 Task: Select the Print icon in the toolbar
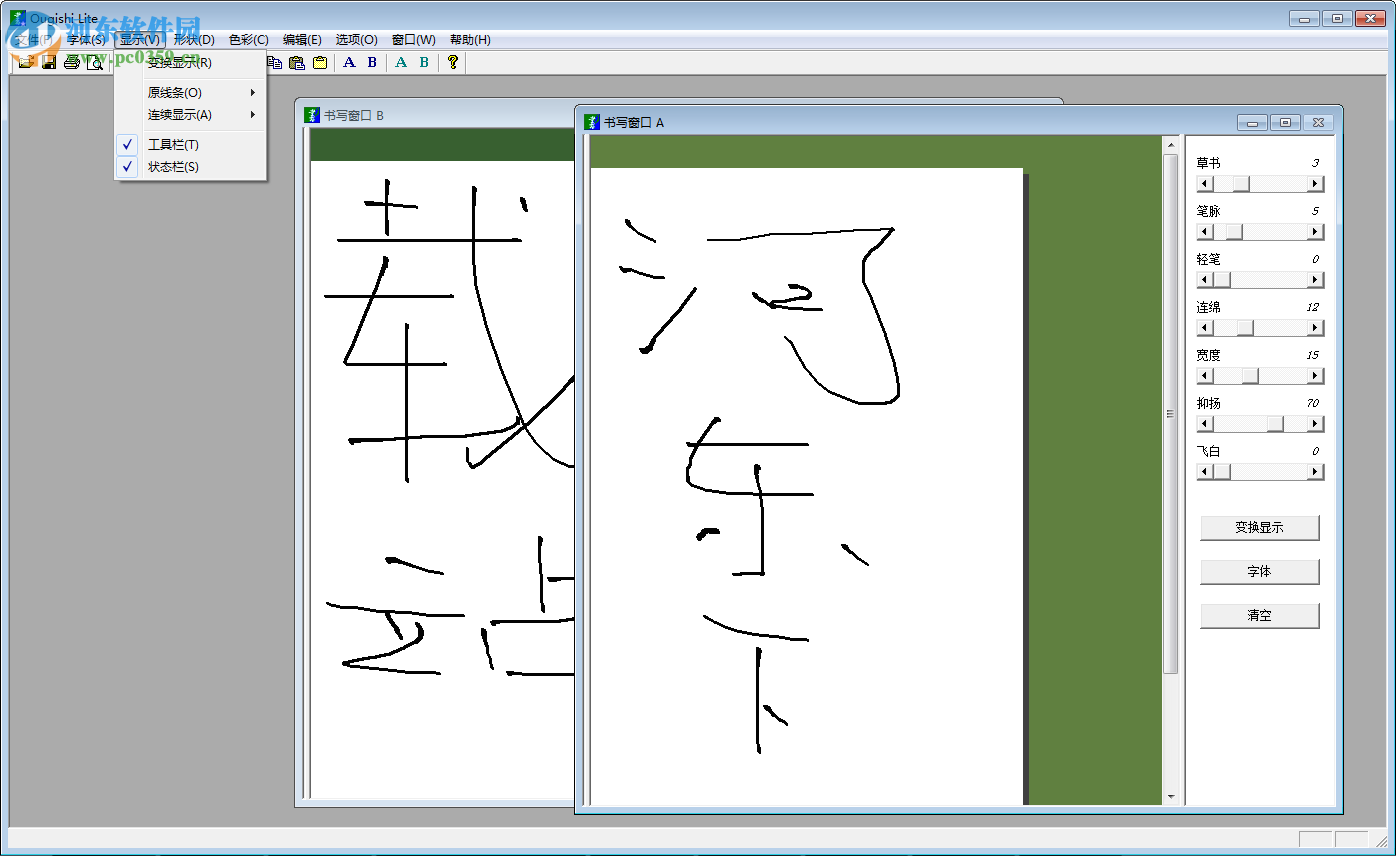(71, 62)
